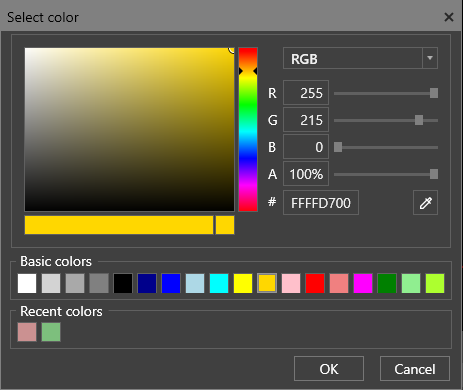Click the G value input field

point(306,120)
